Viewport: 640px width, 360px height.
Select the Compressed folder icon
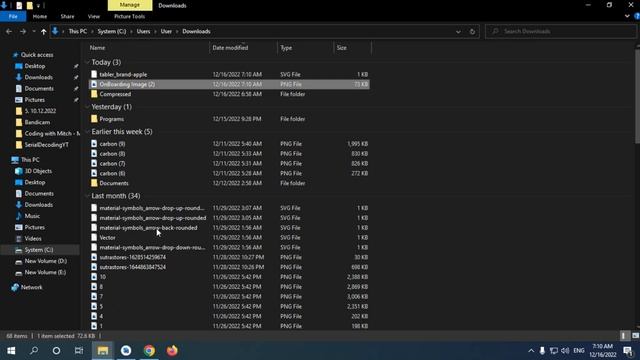click(94, 94)
